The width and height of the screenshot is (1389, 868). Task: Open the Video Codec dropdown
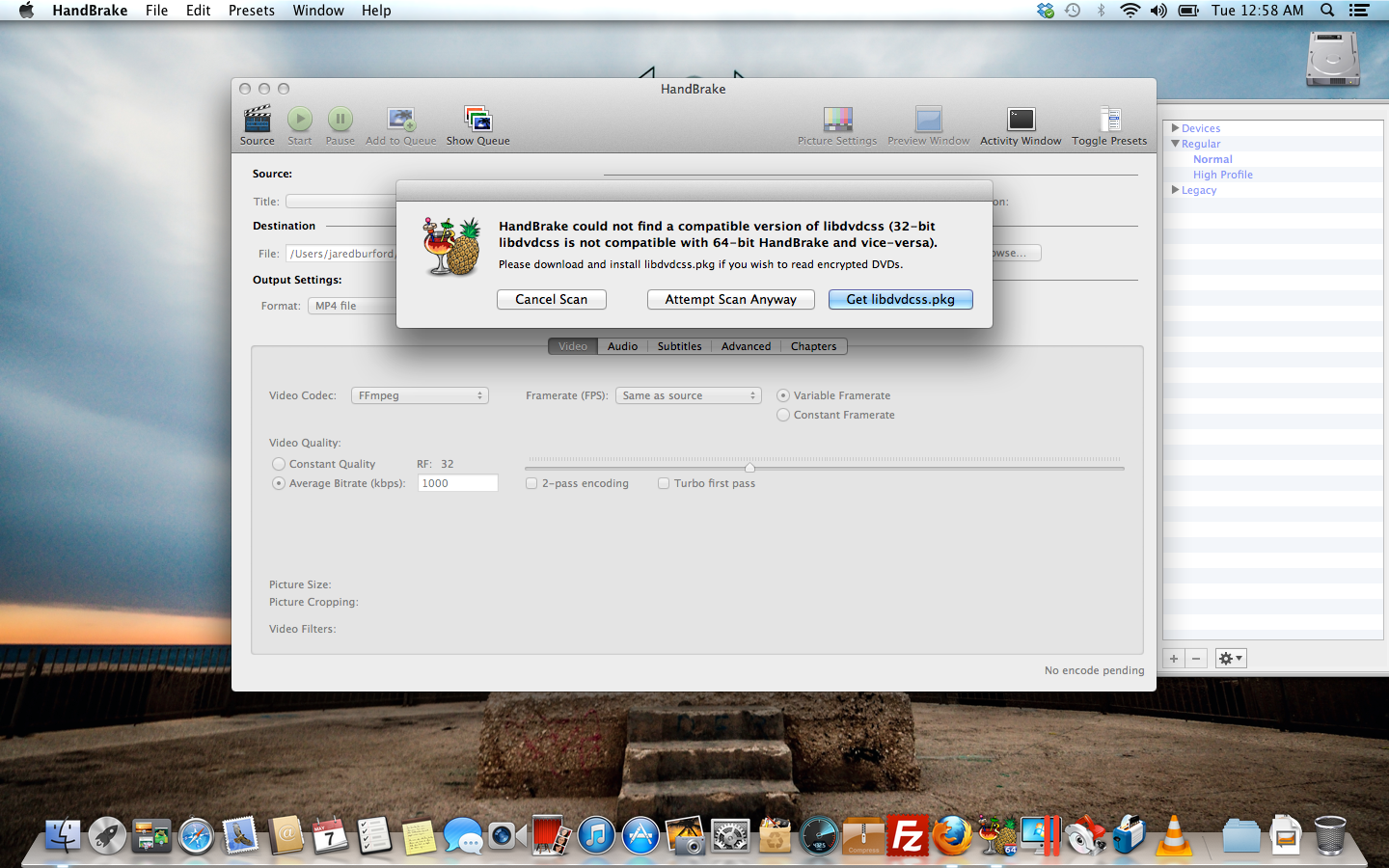(421, 395)
